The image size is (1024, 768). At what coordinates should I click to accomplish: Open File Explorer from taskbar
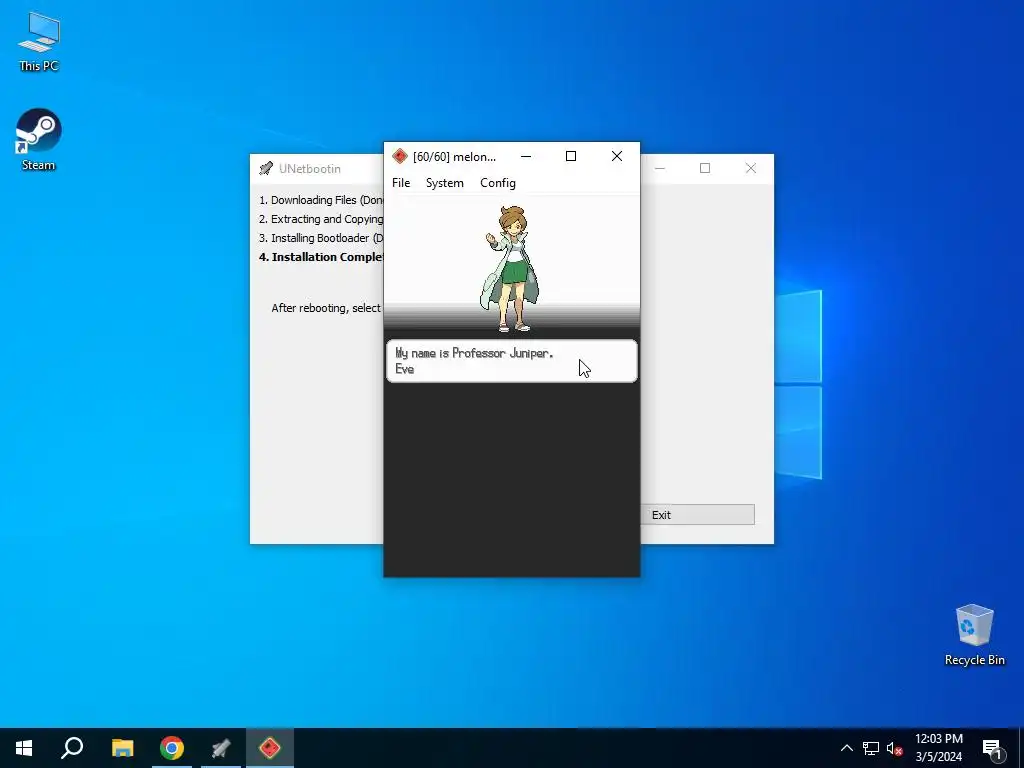pyautogui.click(x=122, y=748)
